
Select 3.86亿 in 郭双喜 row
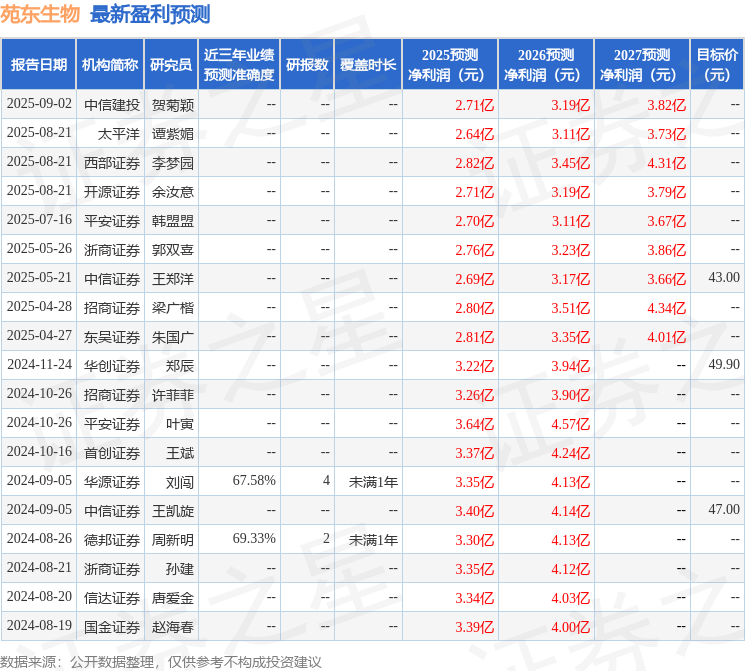click(x=666, y=250)
